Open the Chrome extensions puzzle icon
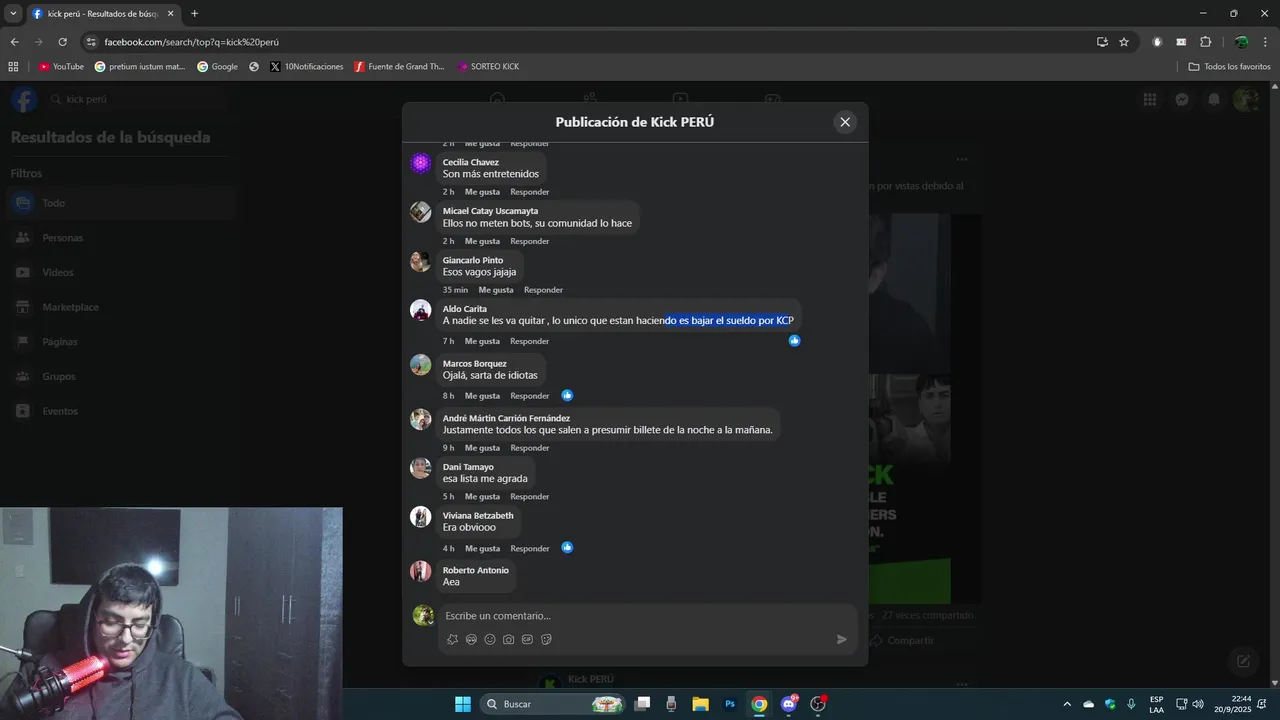This screenshot has height=720, width=1280. tap(1205, 42)
